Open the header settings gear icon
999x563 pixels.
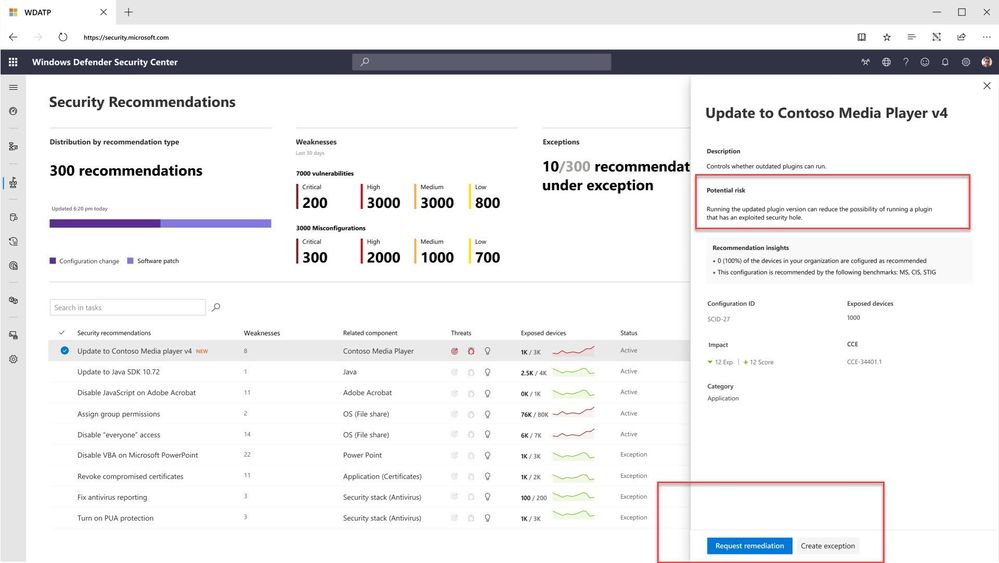point(966,62)
